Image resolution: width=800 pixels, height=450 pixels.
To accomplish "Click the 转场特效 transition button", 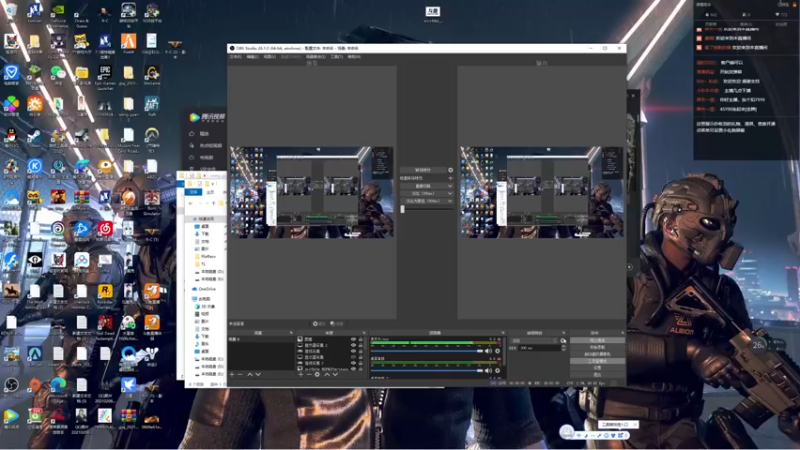I will click(x=423, y=170).
